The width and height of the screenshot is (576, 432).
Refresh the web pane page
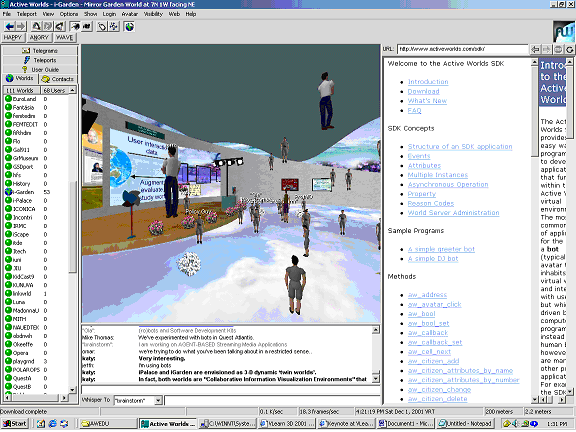(x=569, y=49)
